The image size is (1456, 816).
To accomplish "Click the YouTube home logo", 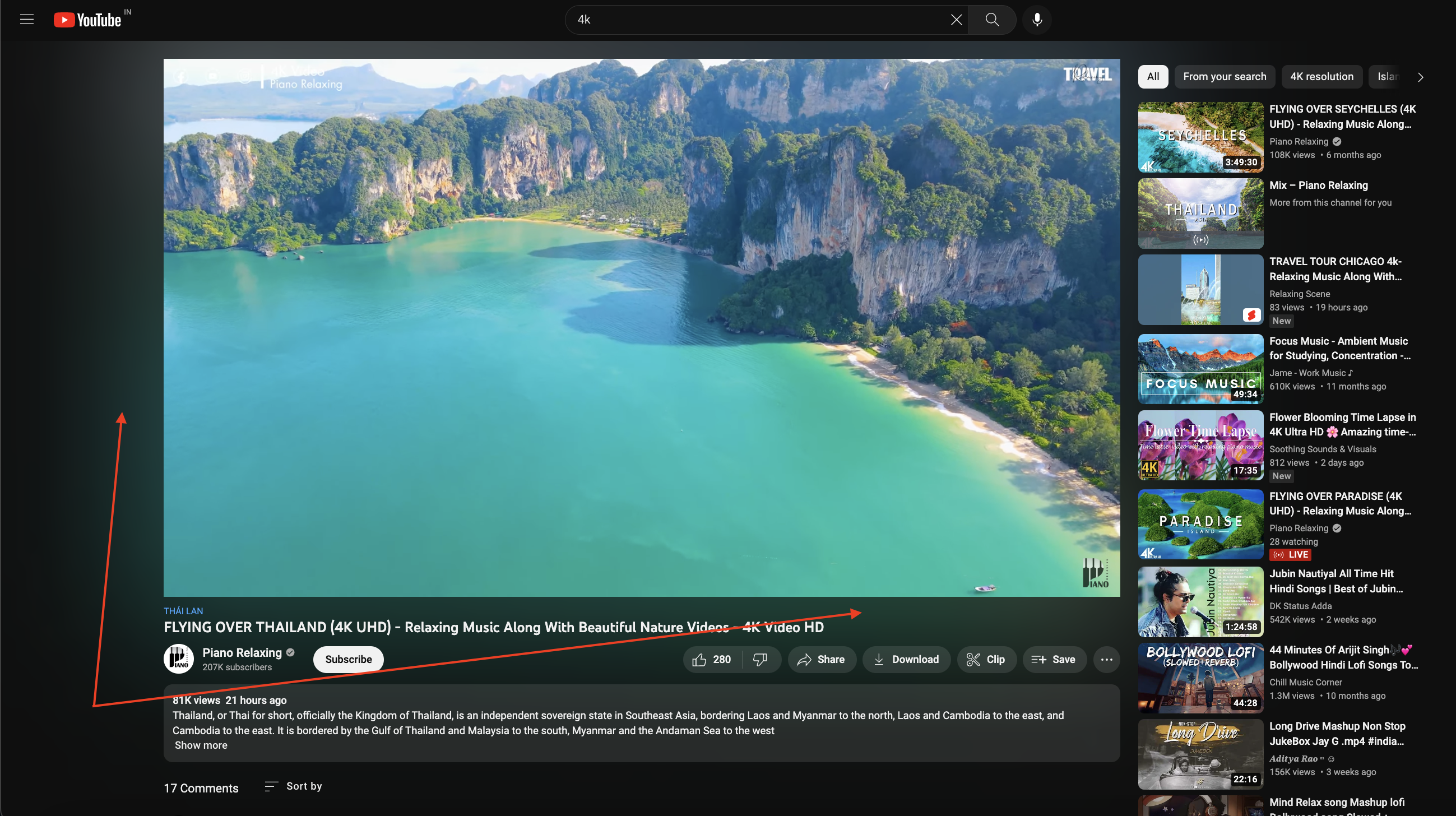I will (x=87, y=20).
